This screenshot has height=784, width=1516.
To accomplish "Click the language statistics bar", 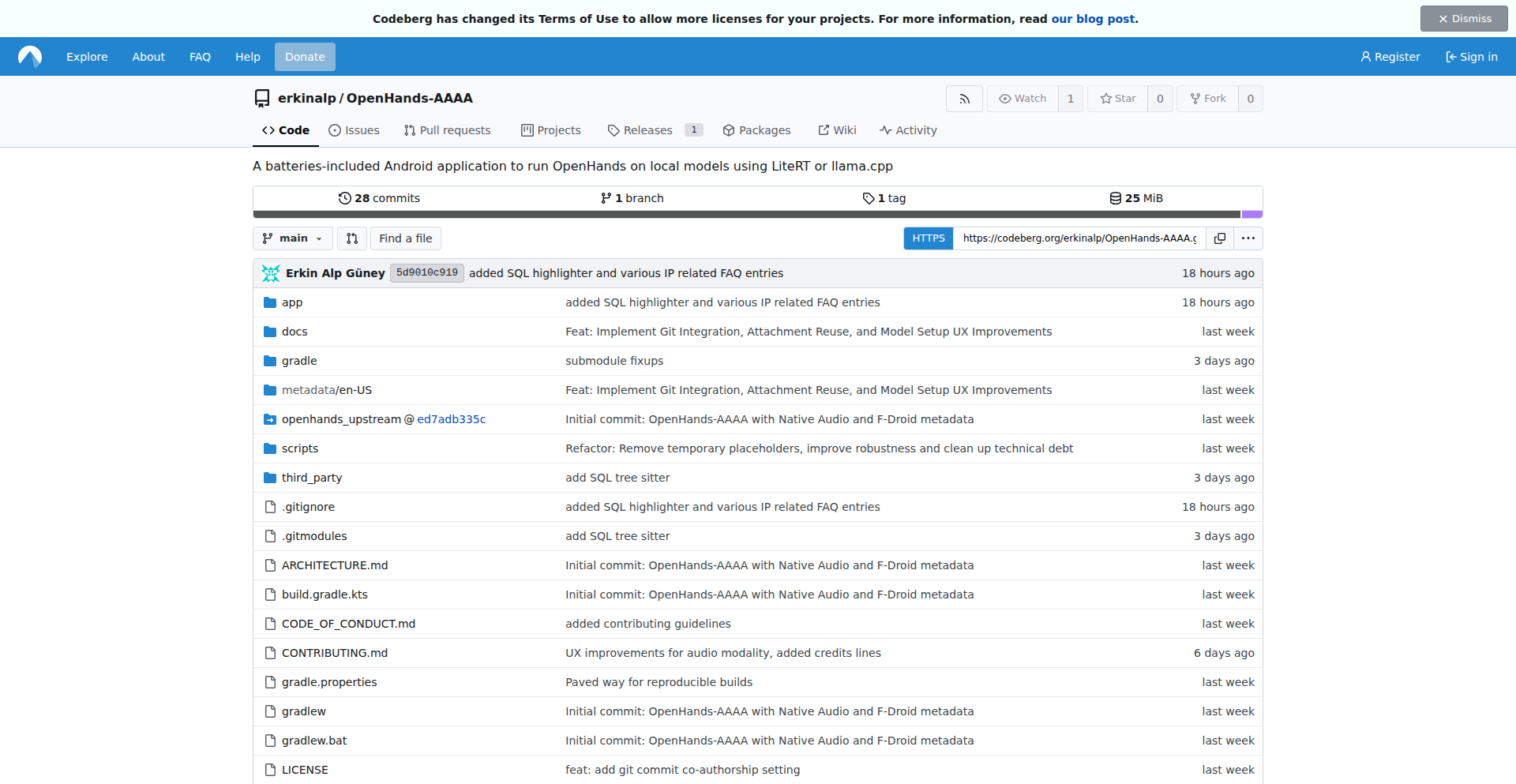I will [757, 215].
